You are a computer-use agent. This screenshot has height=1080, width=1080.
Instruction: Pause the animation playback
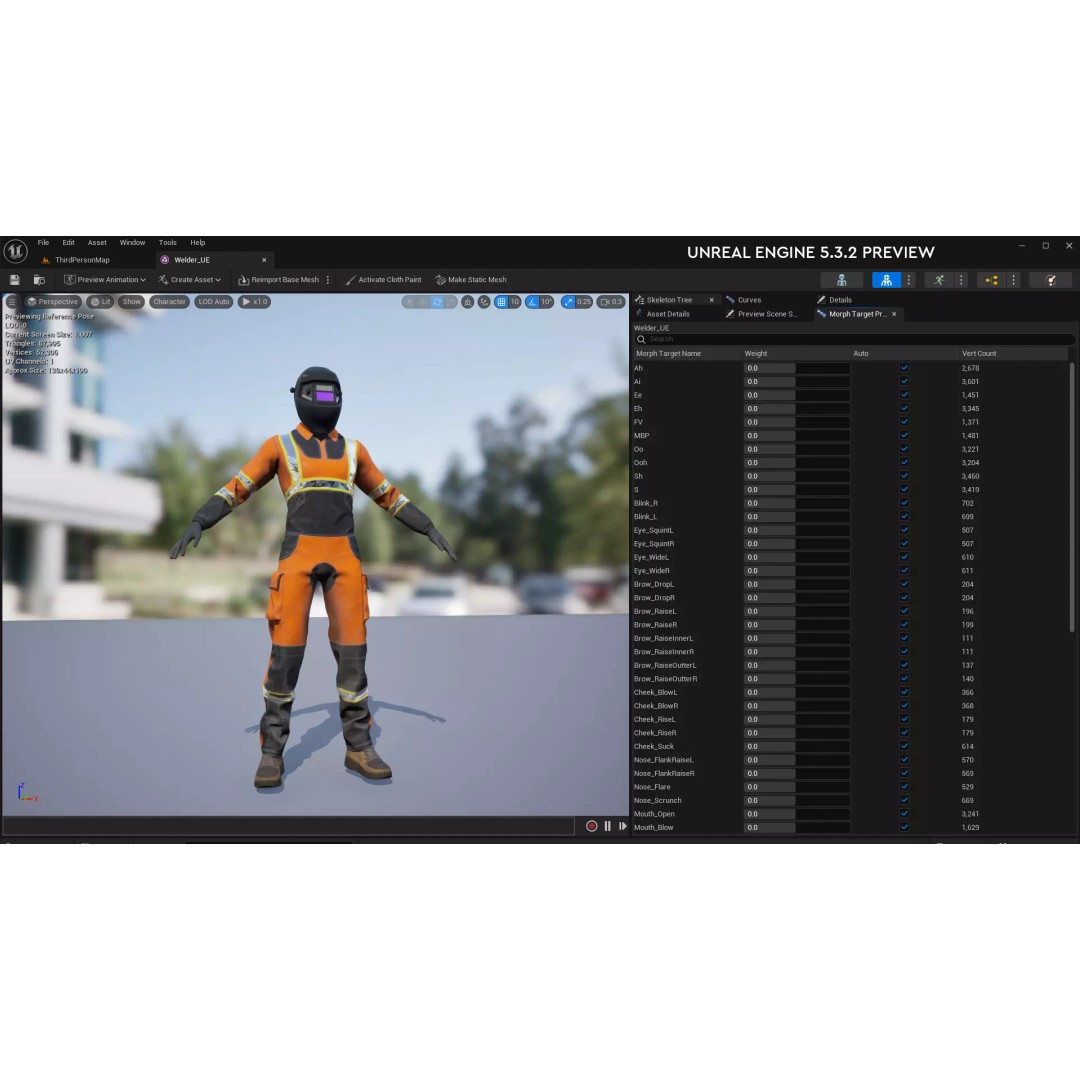tap(608, 826)
